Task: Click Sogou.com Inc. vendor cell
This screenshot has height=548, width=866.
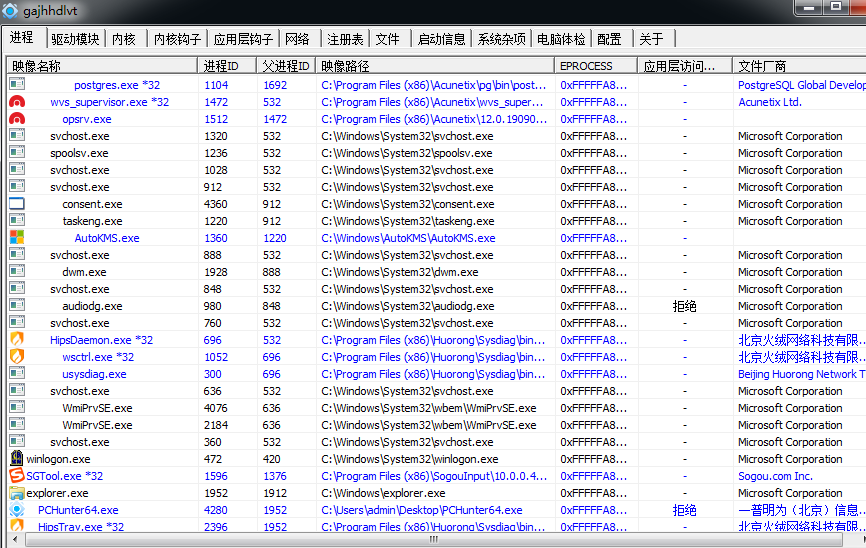Action: click(x=775, y=476)
